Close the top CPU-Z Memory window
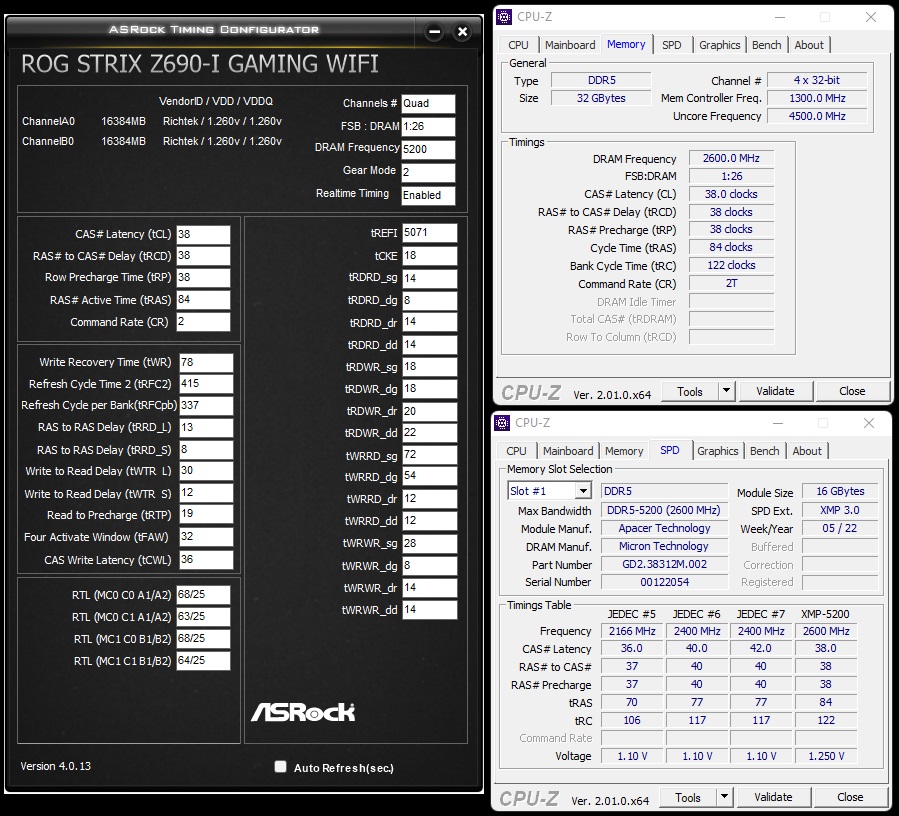899x816 pixels. (870, 17)
